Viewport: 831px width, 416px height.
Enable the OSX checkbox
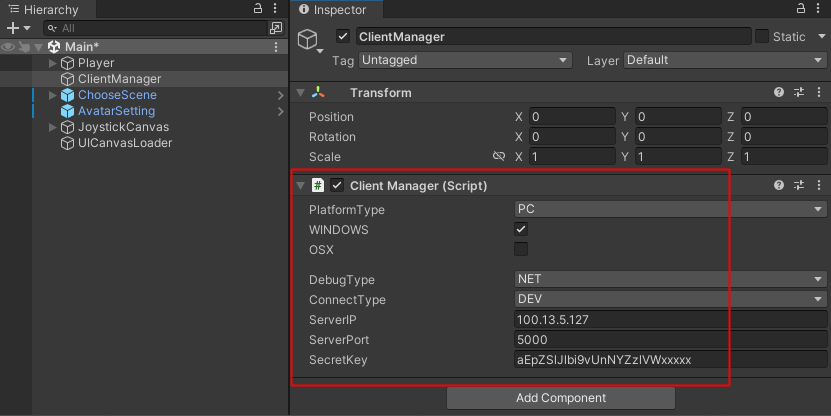pos(521,250)
